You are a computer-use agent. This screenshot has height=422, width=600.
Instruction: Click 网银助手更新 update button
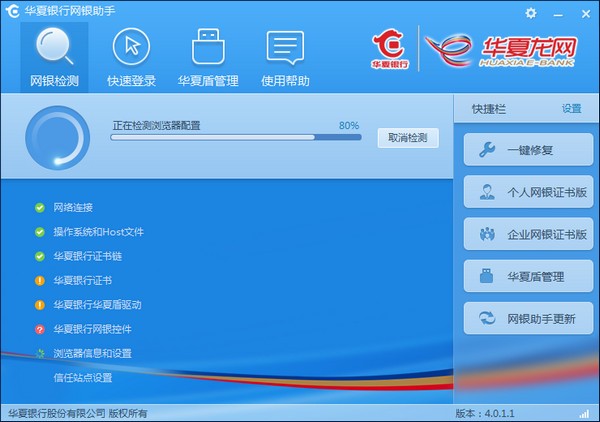[x=528, y=318]
